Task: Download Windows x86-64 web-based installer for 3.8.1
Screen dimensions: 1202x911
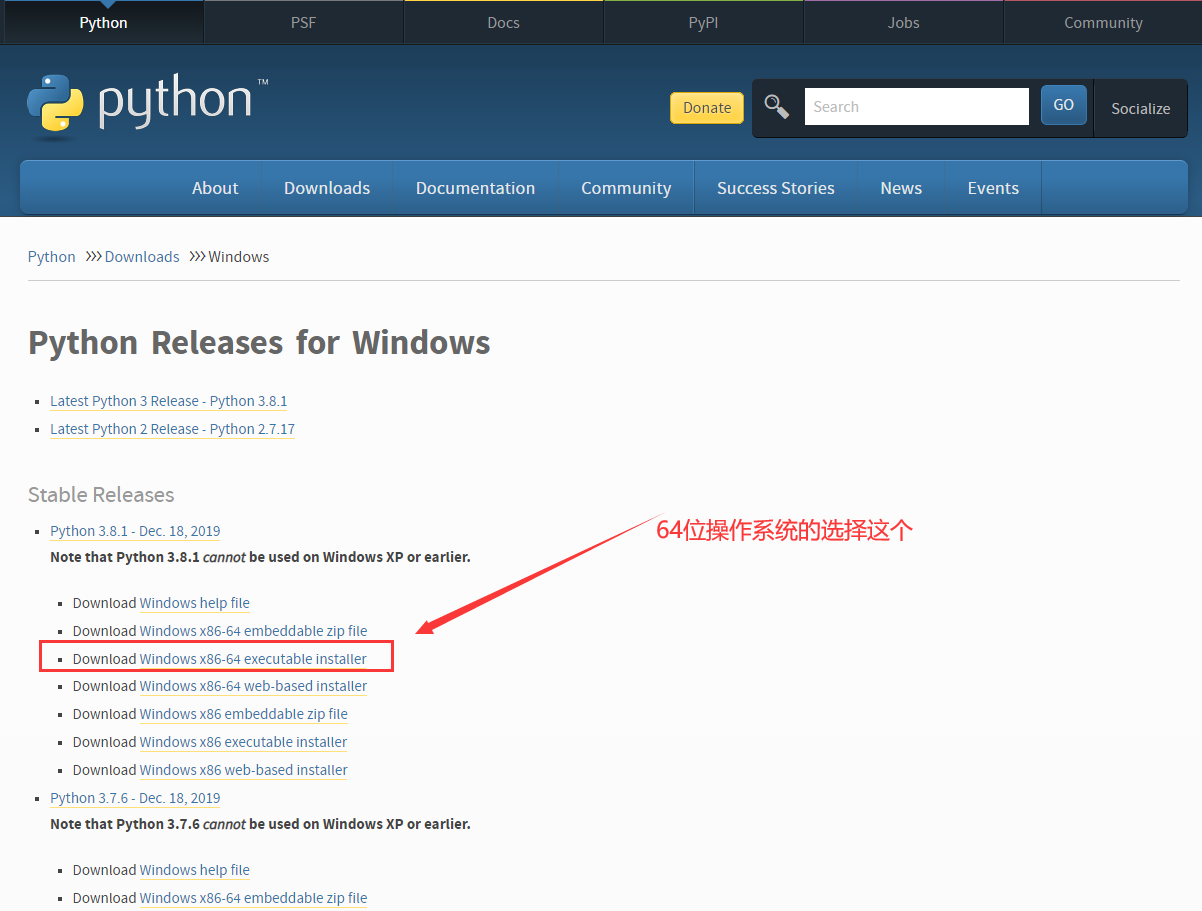Action: [x=253, y=686]
